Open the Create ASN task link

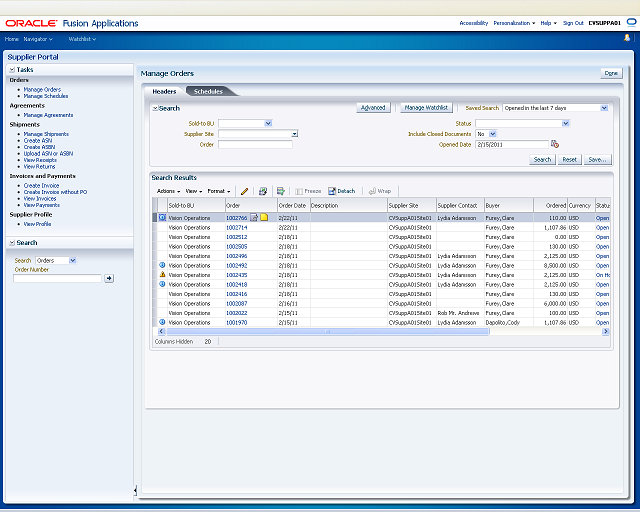coord(38,140)
